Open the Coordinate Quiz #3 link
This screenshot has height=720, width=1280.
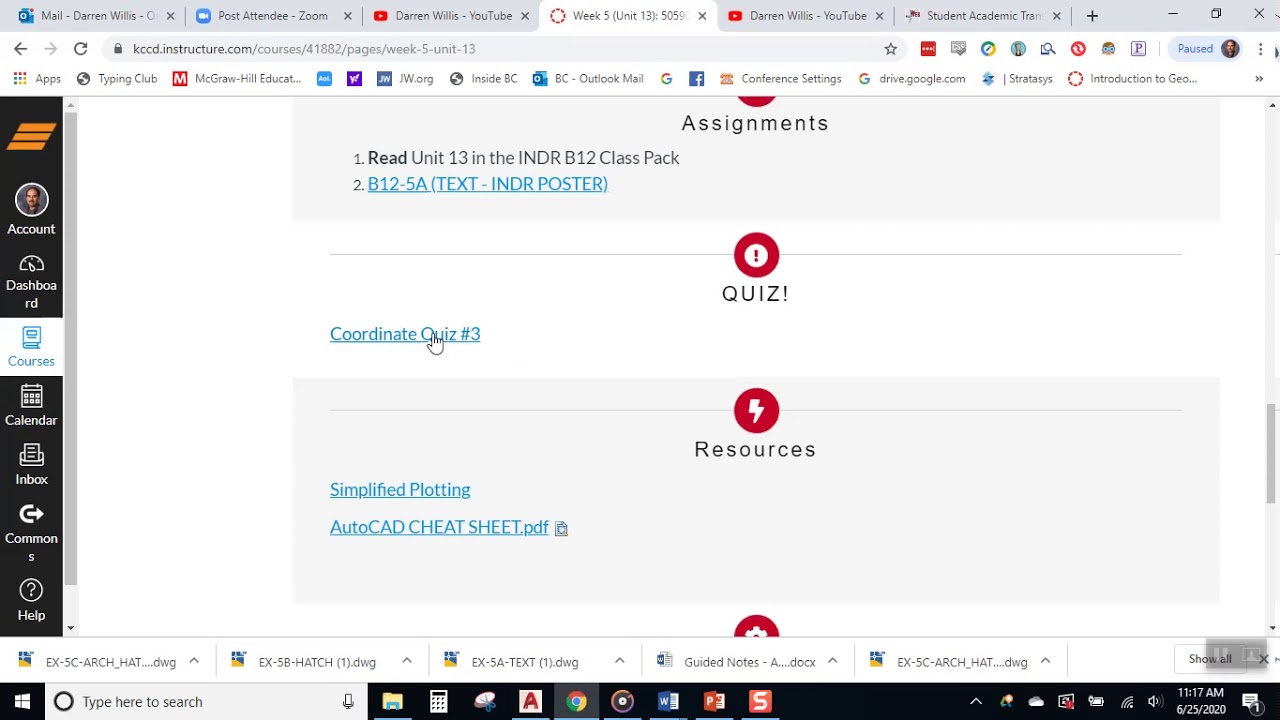(405, 334)
